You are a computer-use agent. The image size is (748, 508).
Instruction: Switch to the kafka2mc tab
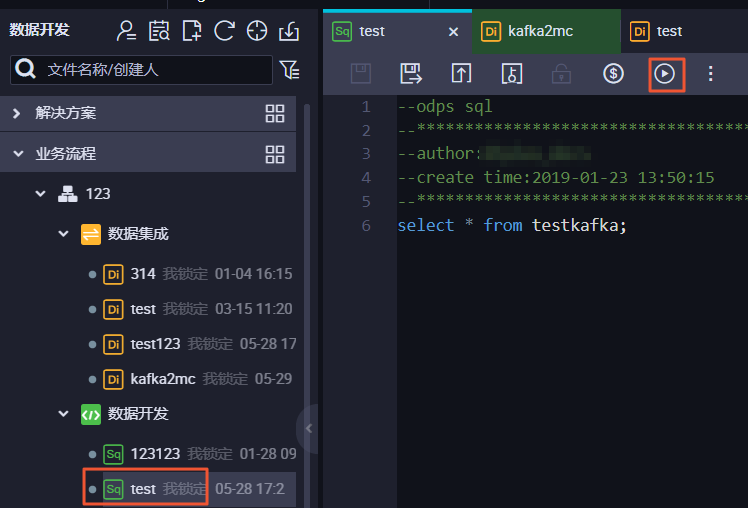[x=546, y=31]
